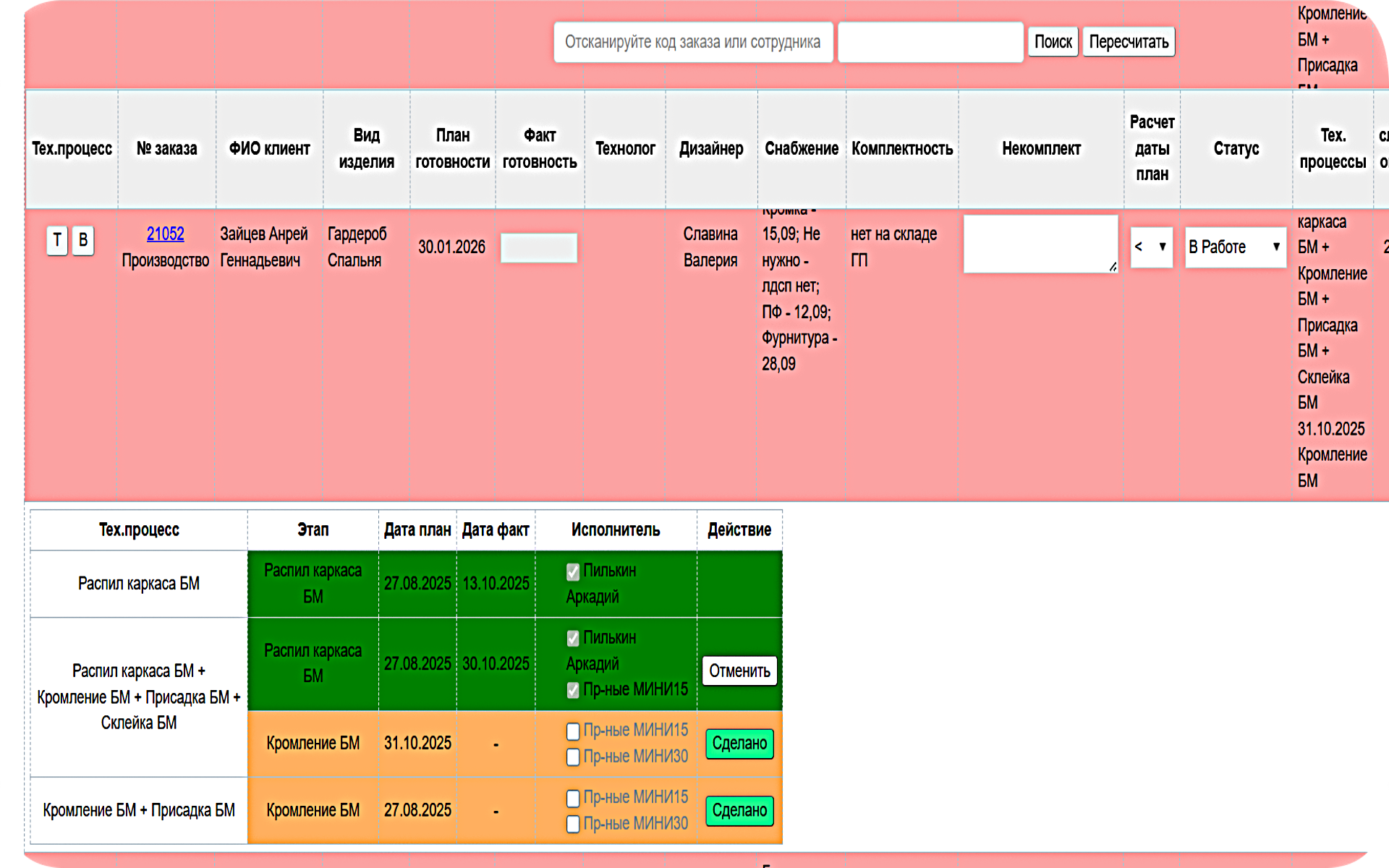Focus the order code scan field
Image resolution: width=1389 pixels, height=868 pixels.
(692, 42)
